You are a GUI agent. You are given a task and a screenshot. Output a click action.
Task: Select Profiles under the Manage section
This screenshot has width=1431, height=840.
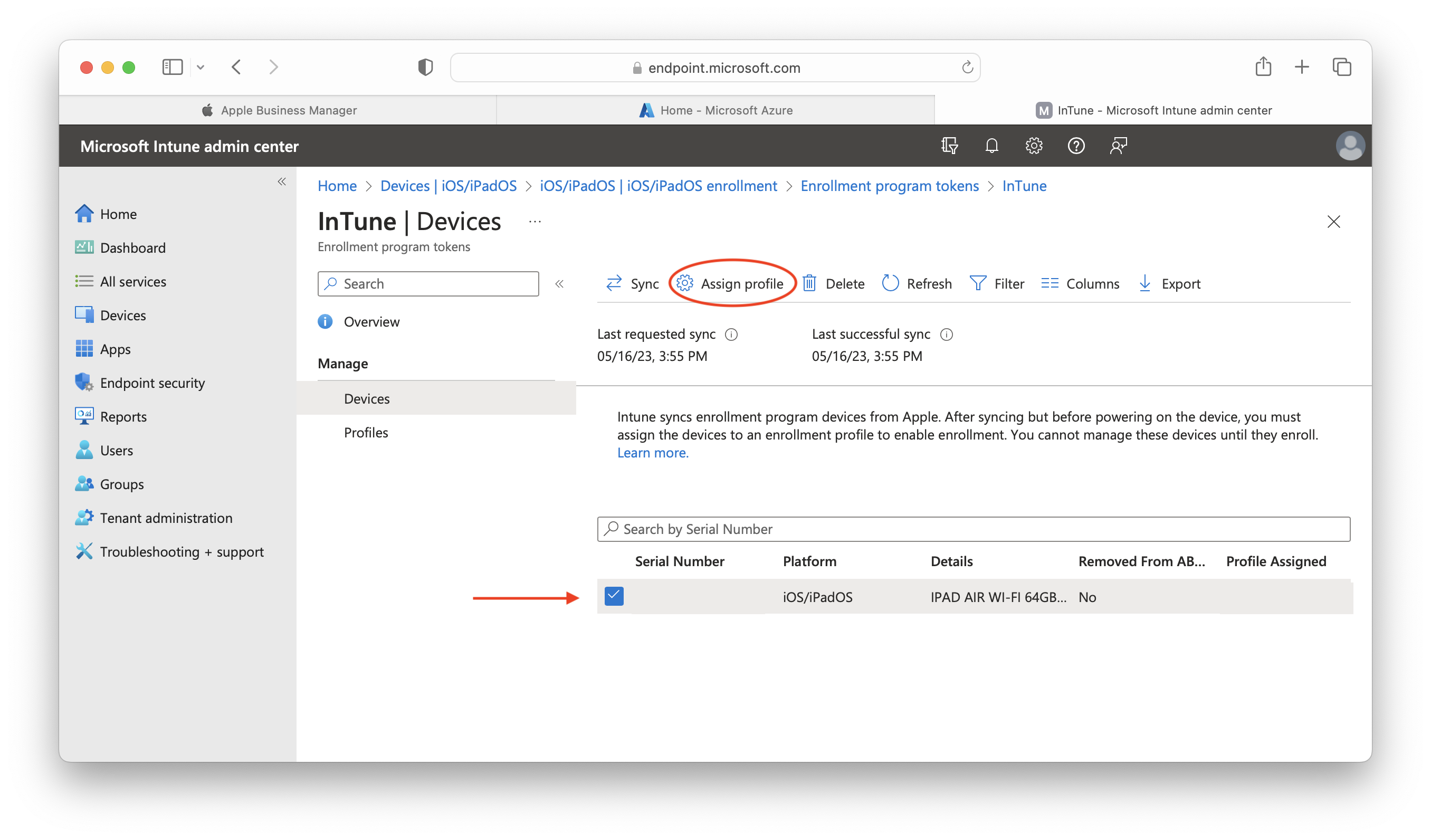[x=366, y=432]
